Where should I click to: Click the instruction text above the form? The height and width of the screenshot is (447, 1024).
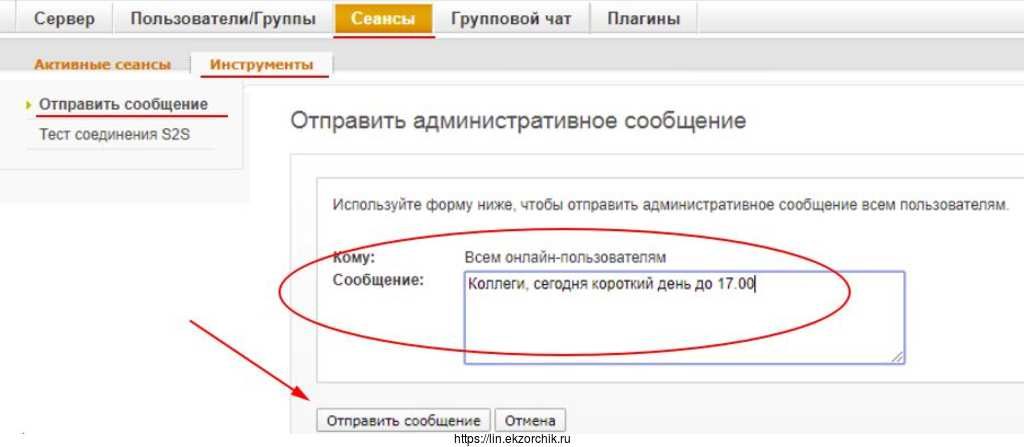click(670, 205)
